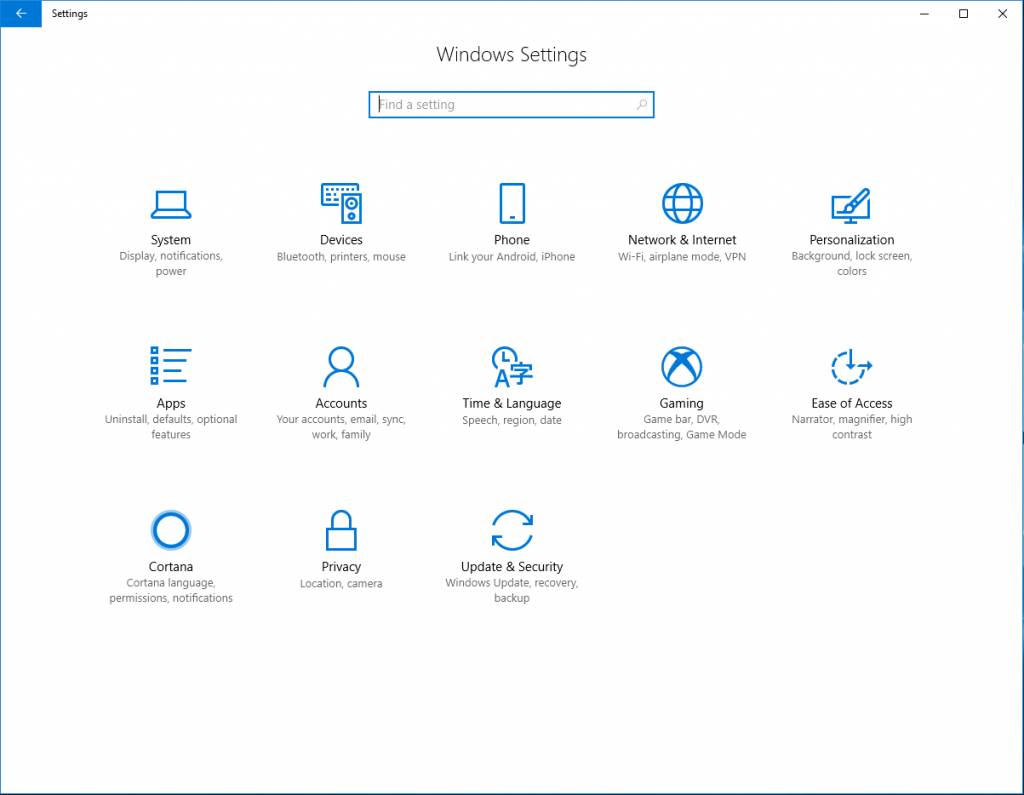Open the Devices keyboard and speaker icon
This screenshot has height=795, width=1024.
pyautogui.click(x=341, y=203)
